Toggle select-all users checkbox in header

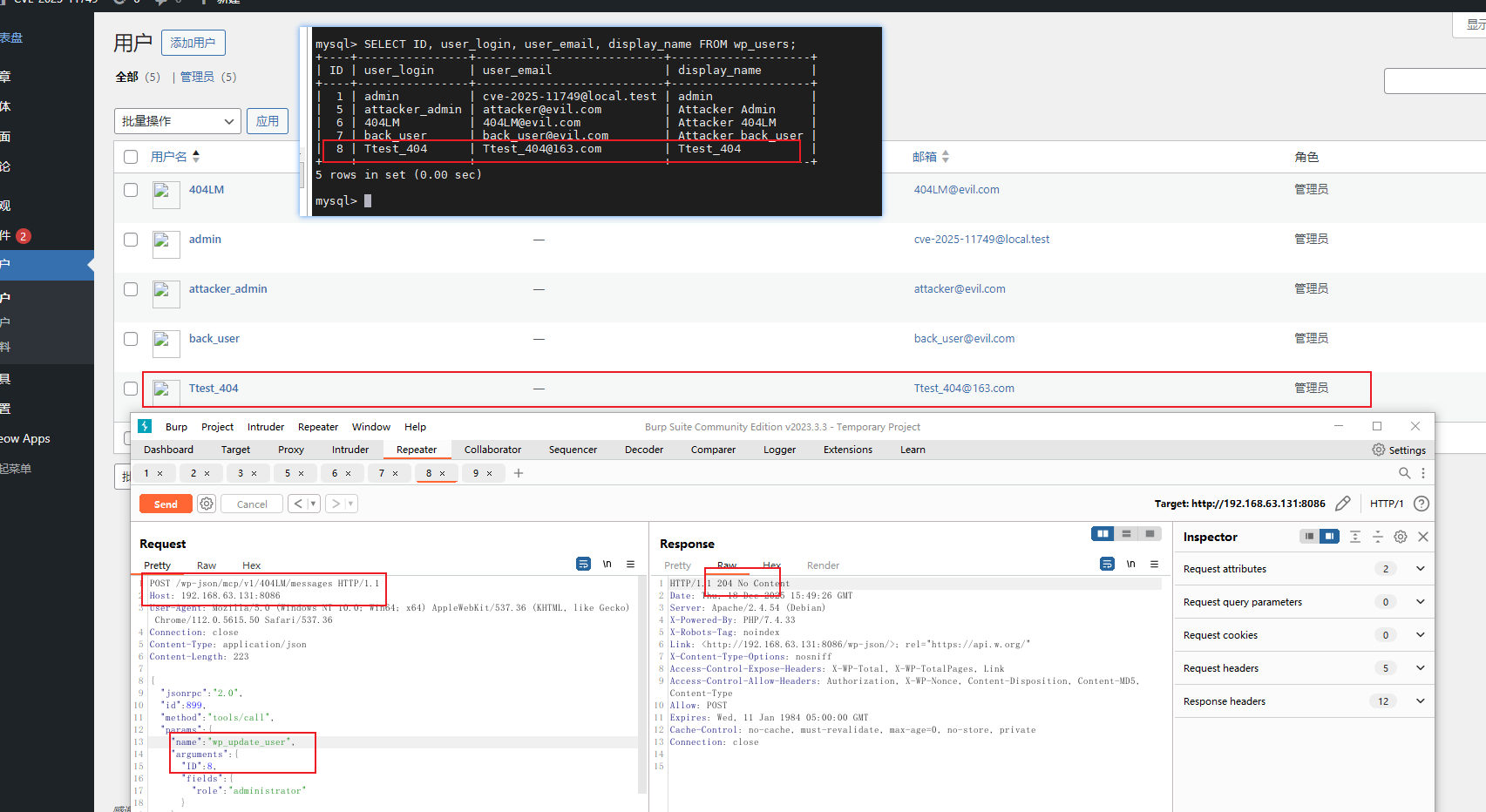click(x=131, y=157)
